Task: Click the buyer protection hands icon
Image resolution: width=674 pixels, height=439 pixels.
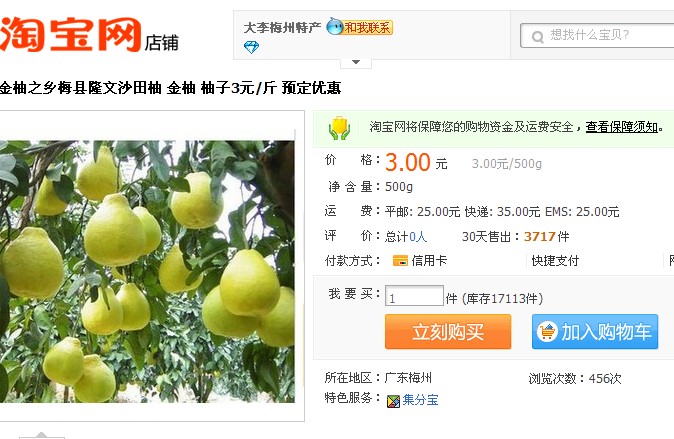Action: pos(339,128)
